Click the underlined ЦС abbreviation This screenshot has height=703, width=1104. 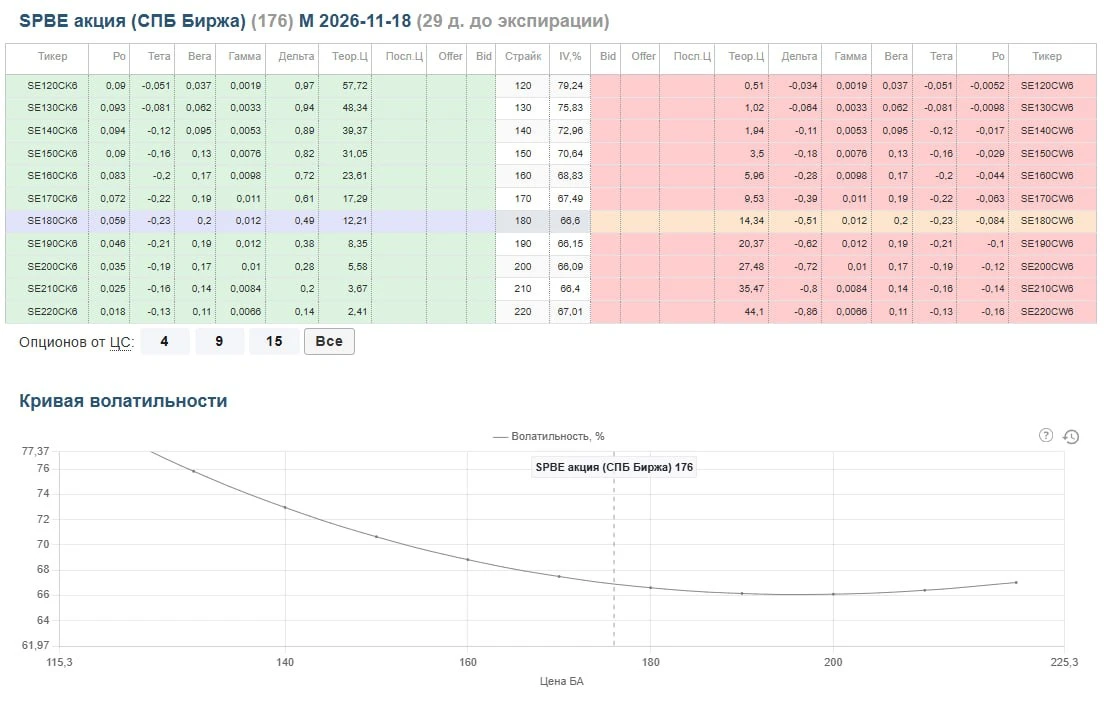[x=120, y=342]
